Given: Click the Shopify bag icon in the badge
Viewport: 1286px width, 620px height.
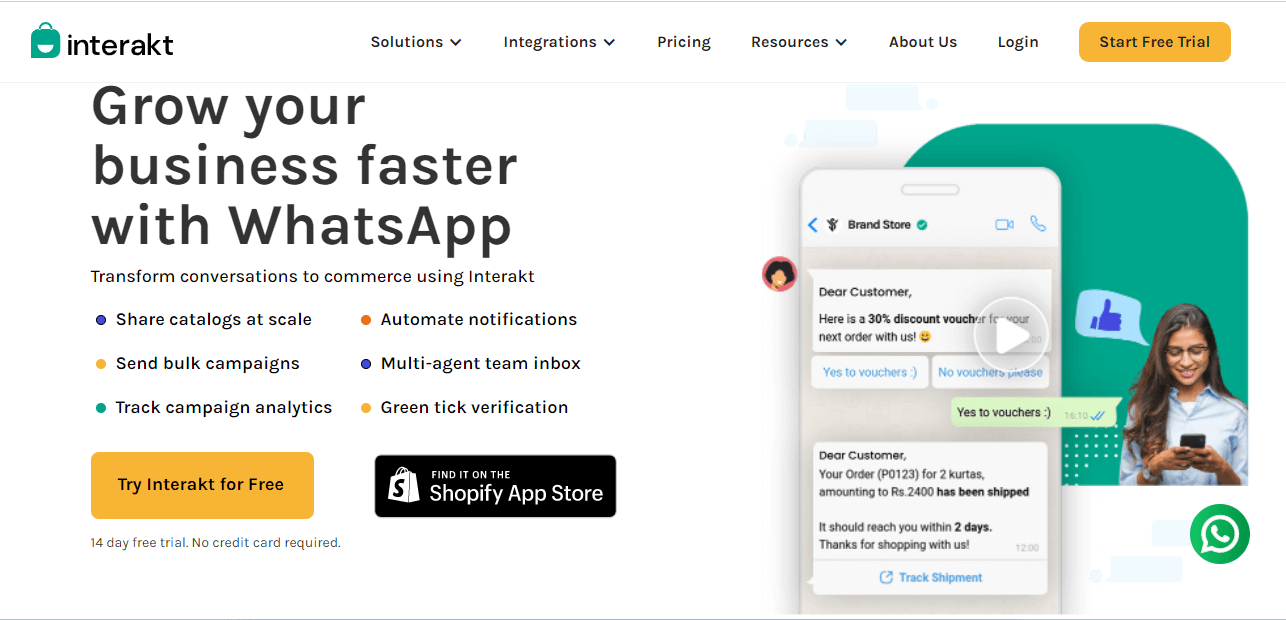Looking at the screenshot, I should (x=404, y=485).
